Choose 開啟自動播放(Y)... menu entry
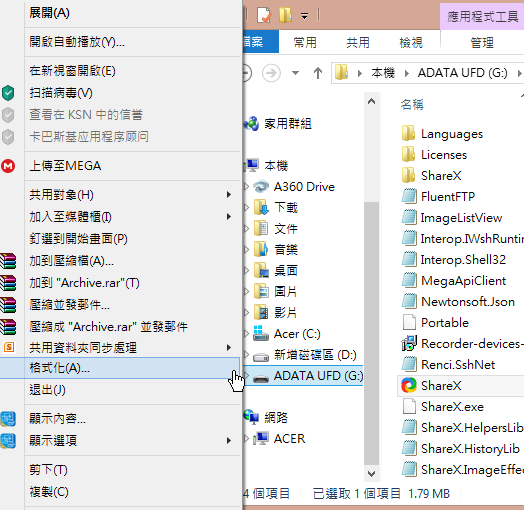This screenshot has height=510, width=524. click(120, 42)
